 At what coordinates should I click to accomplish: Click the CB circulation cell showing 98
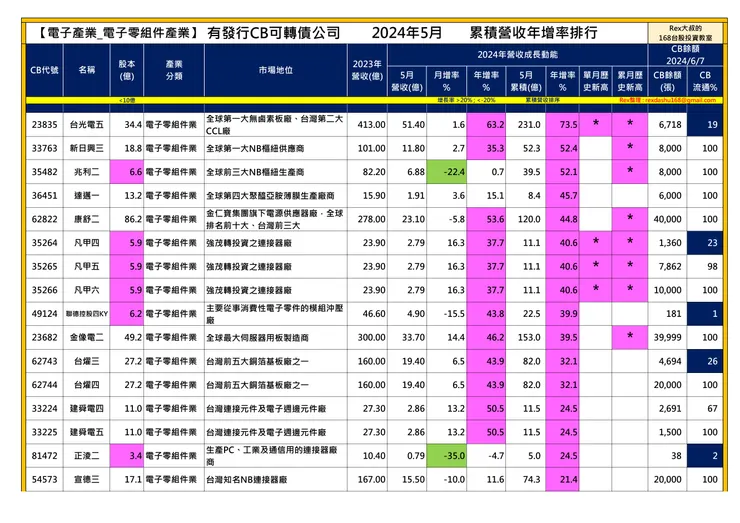(705, 266)
